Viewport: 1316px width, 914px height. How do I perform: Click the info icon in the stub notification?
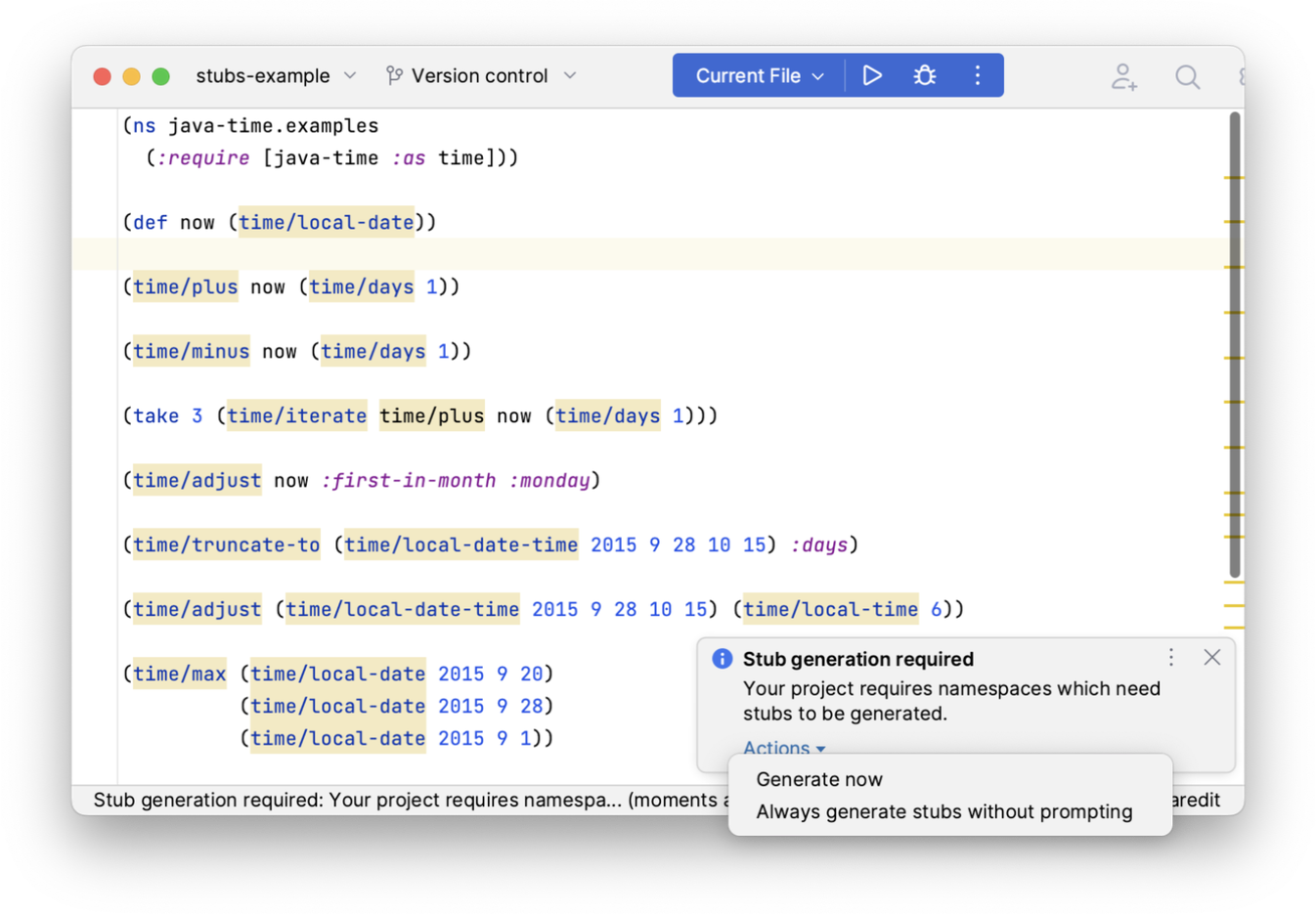tap(723, 659)
